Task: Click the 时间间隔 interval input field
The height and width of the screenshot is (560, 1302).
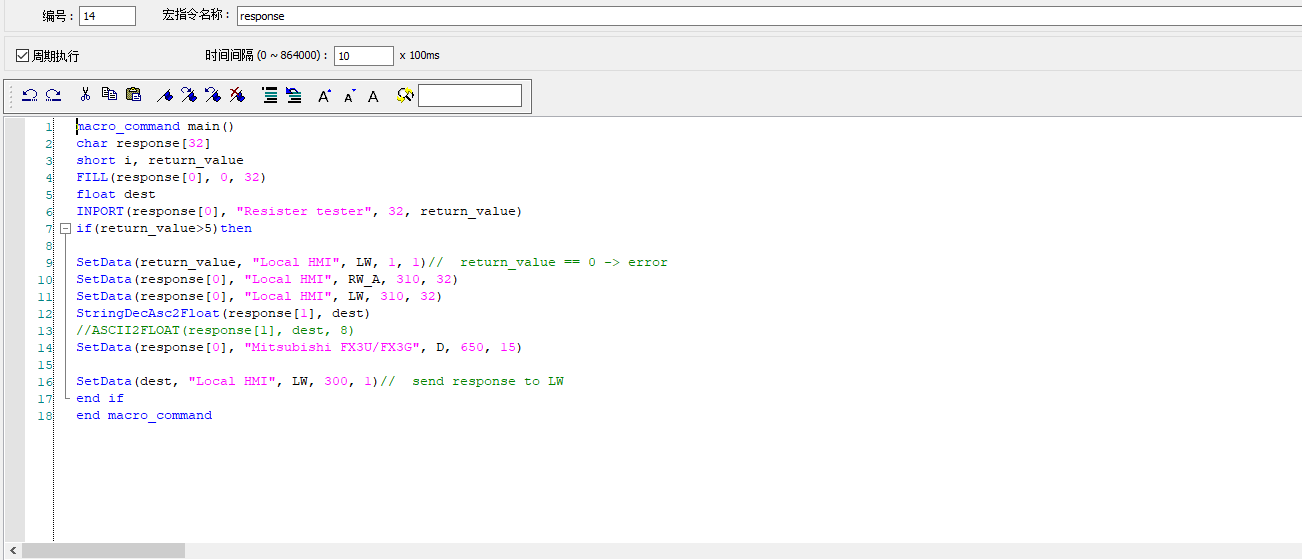Action: 363,56
